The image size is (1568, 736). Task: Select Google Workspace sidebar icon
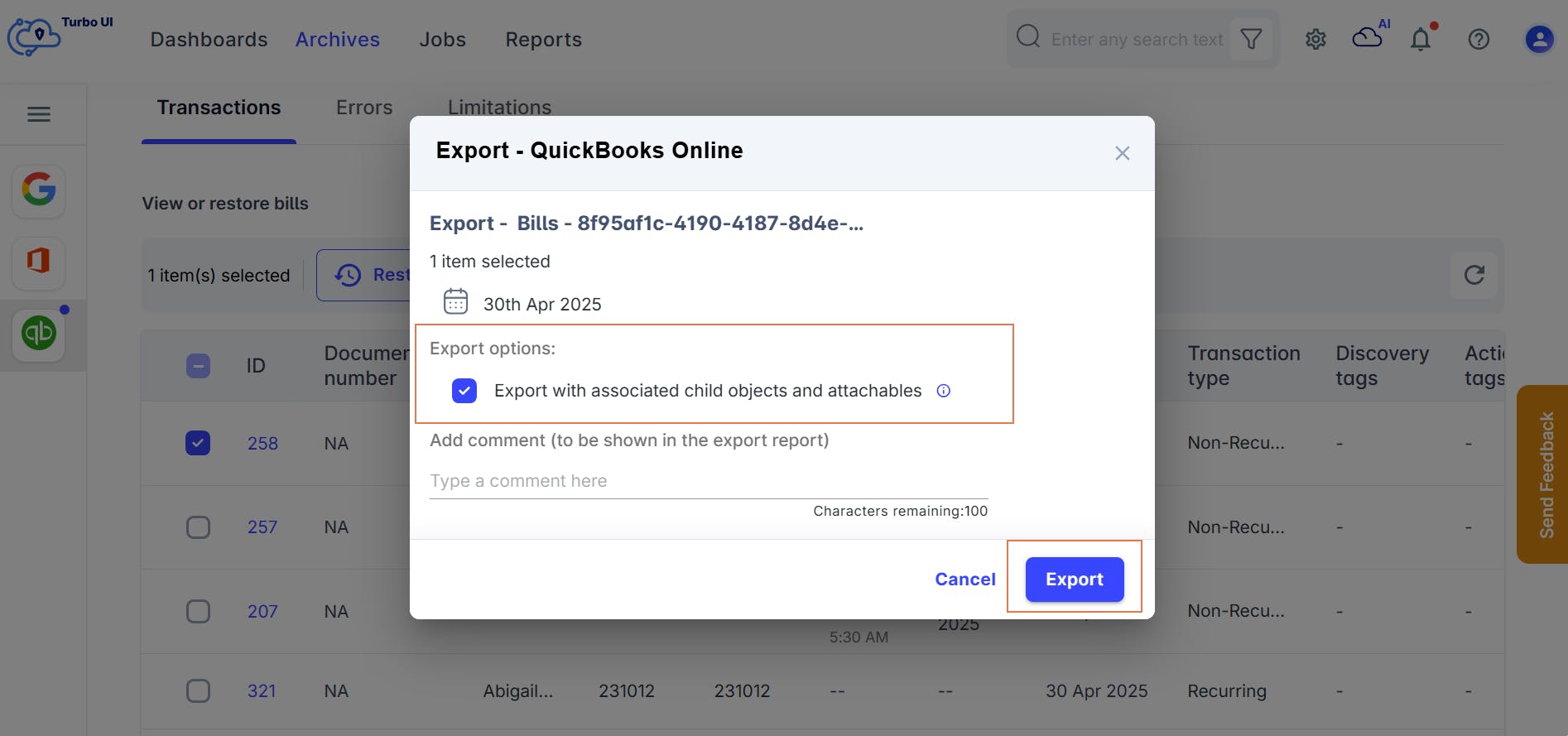pos(39,190)
